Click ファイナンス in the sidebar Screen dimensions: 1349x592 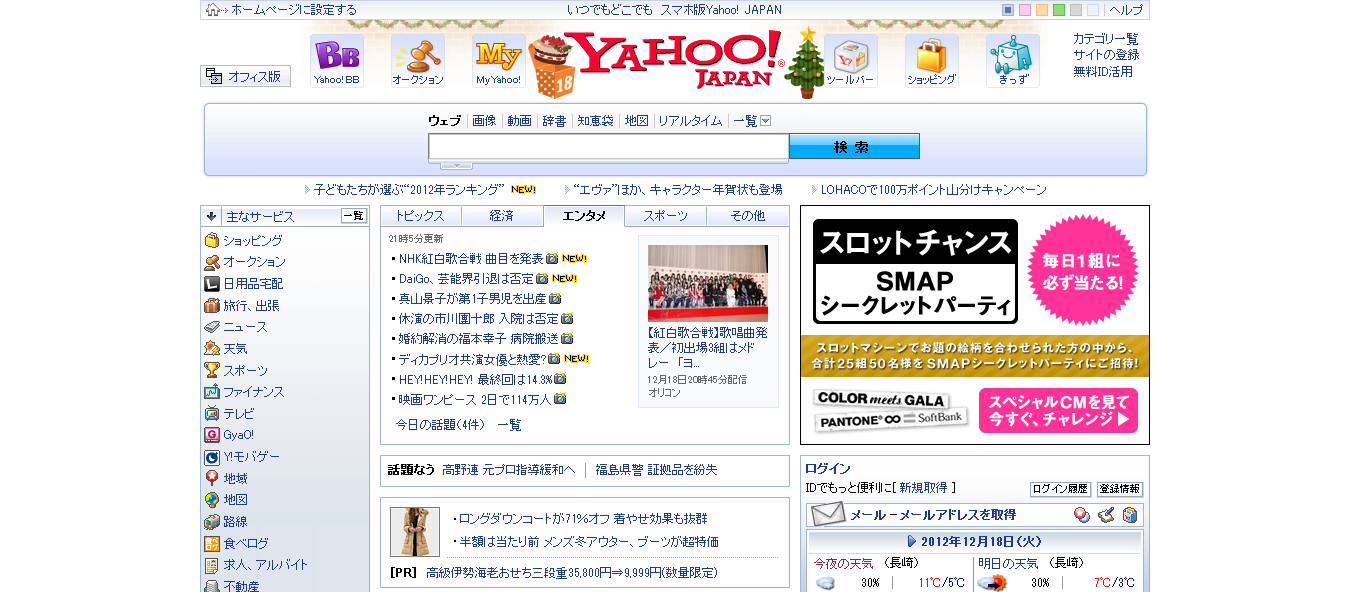pyautogui.click(x=253, y=392)
